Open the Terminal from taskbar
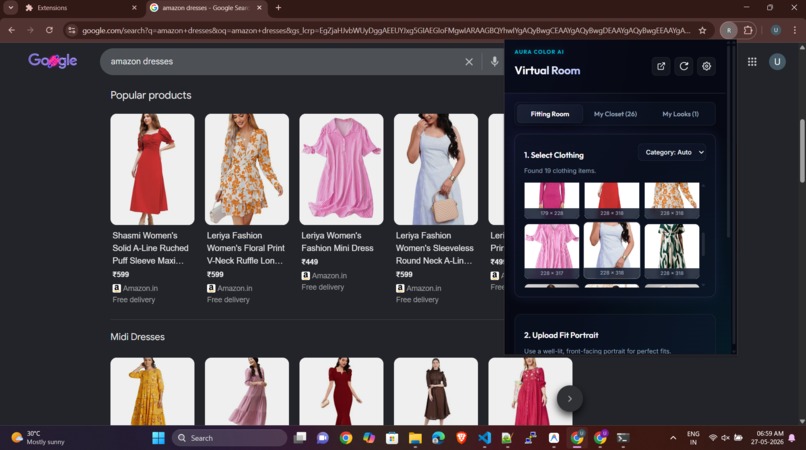This screenshot has width=806, height=450. click(x=623, y=438)
